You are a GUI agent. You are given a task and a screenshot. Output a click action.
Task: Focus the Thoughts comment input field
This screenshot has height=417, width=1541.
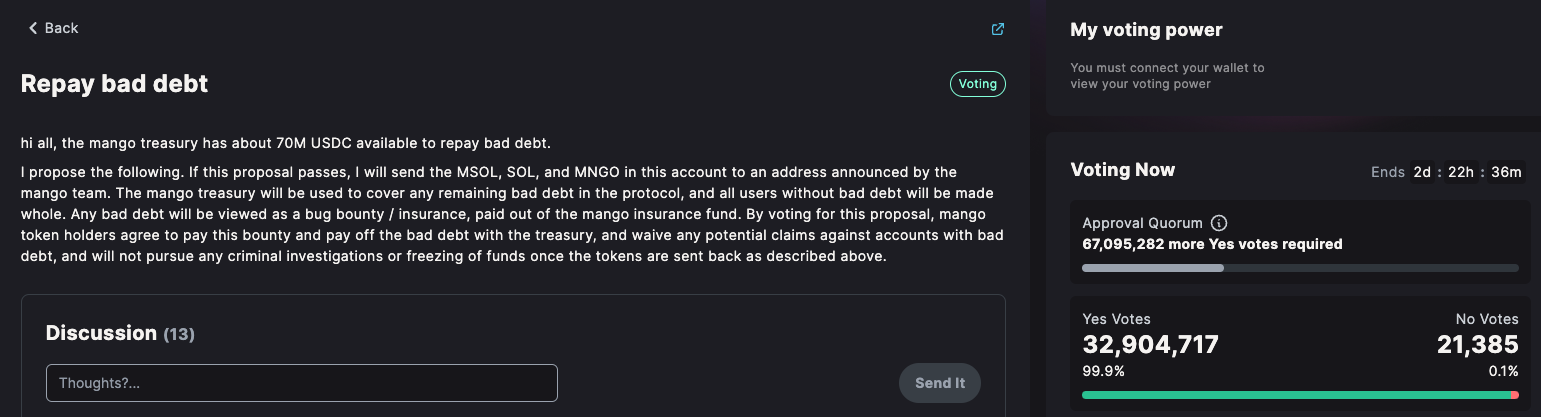[x=302, y=383]
